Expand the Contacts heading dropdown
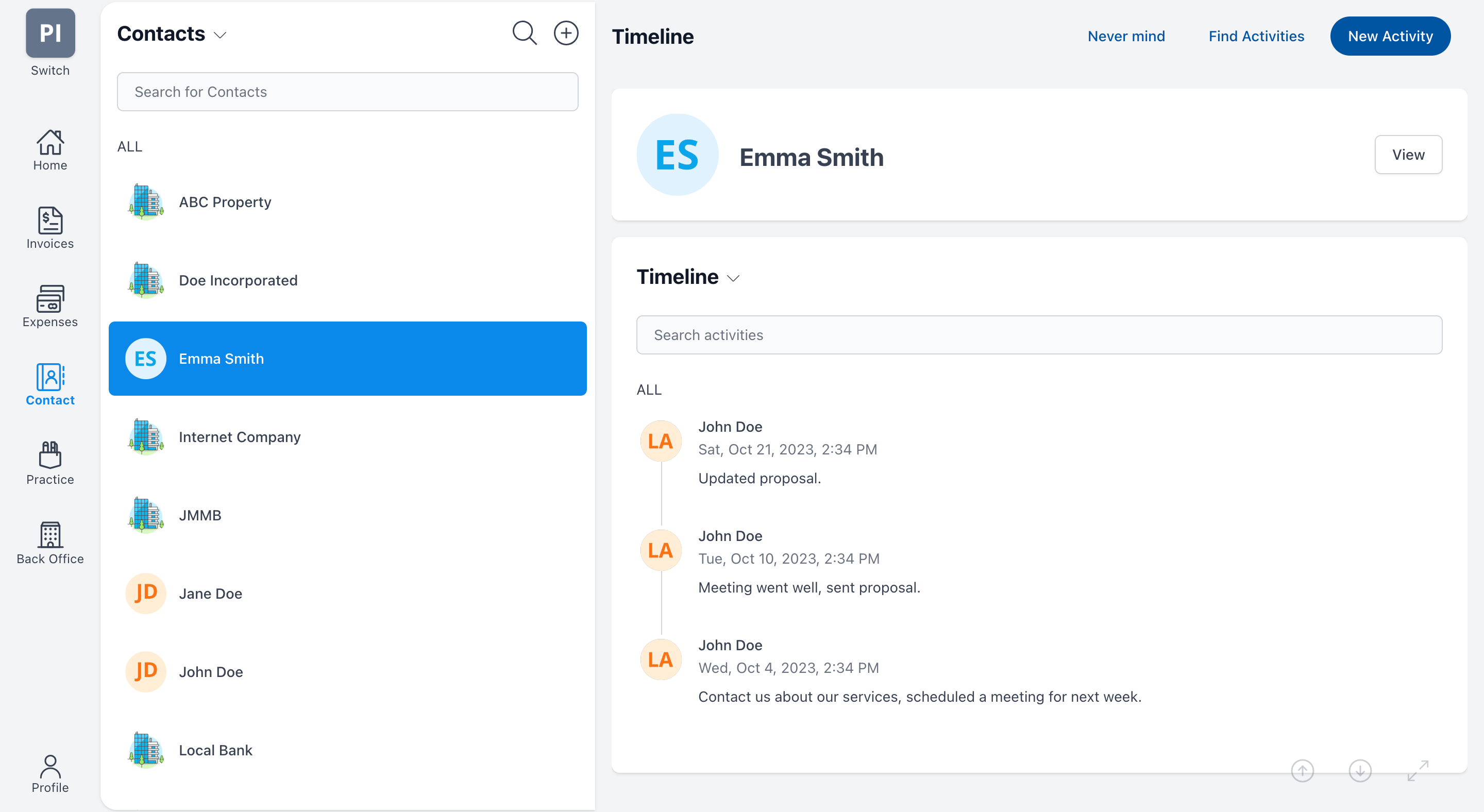 coord(220,35)
